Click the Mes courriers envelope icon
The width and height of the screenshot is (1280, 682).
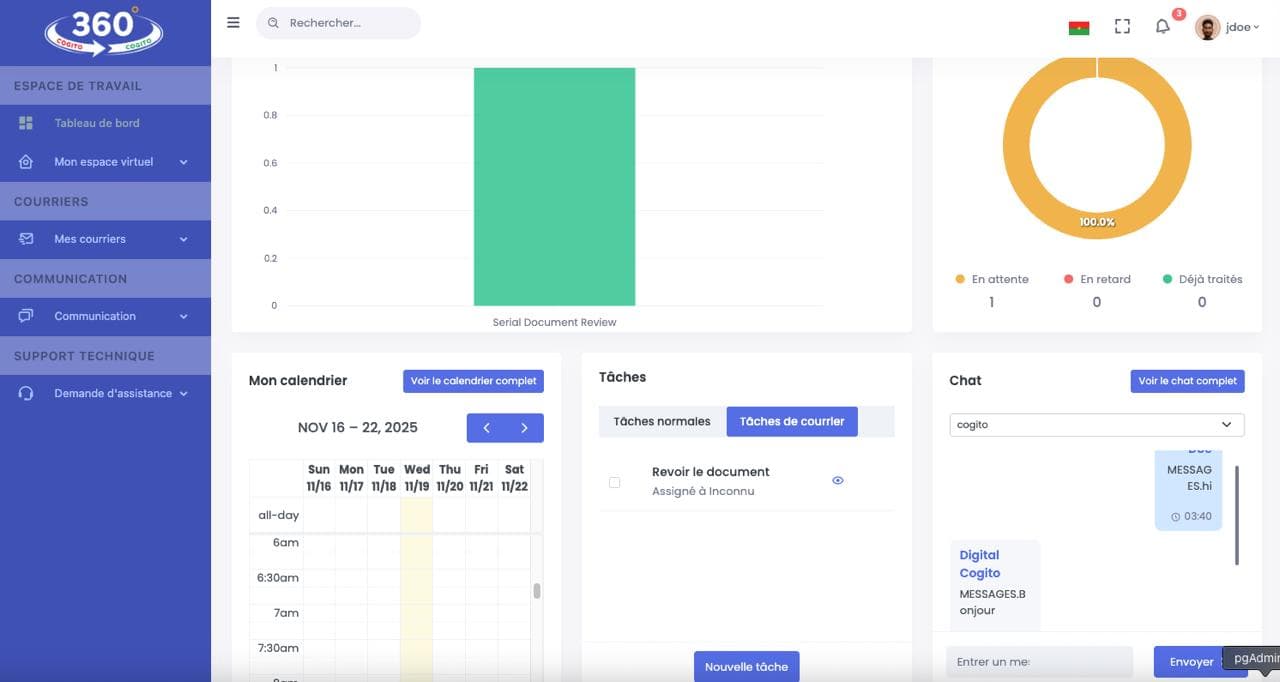coord(26,239)
